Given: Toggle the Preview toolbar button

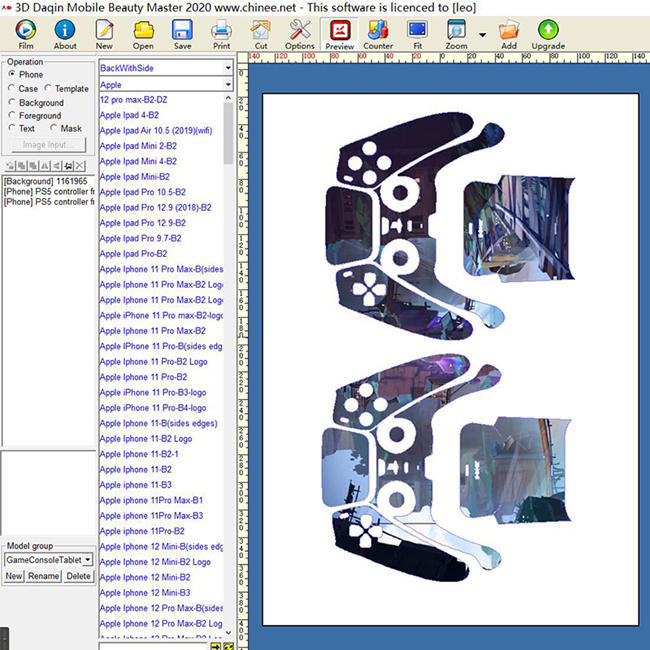Looking at the screenshot, I should (339, 33).
